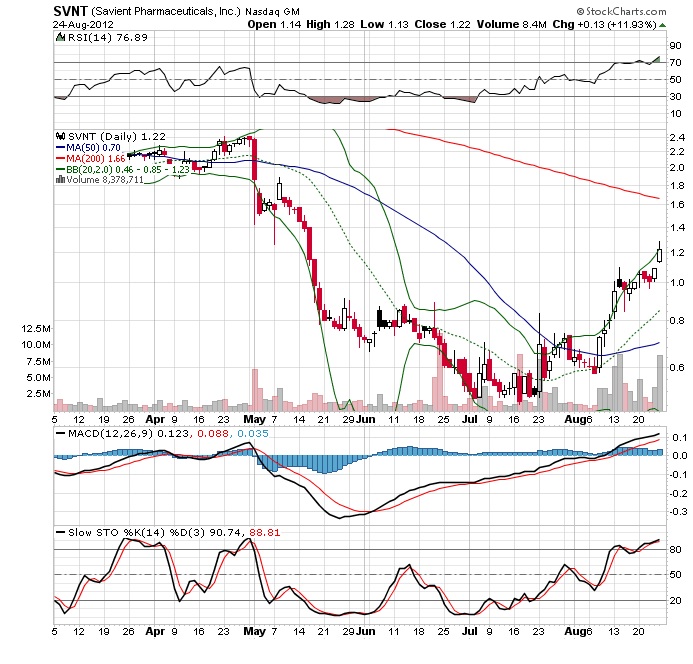The width and height of the screenshot is (693, 664).
Task: Click the volume bars icon in the legend
Action: (x=61, y=179)
